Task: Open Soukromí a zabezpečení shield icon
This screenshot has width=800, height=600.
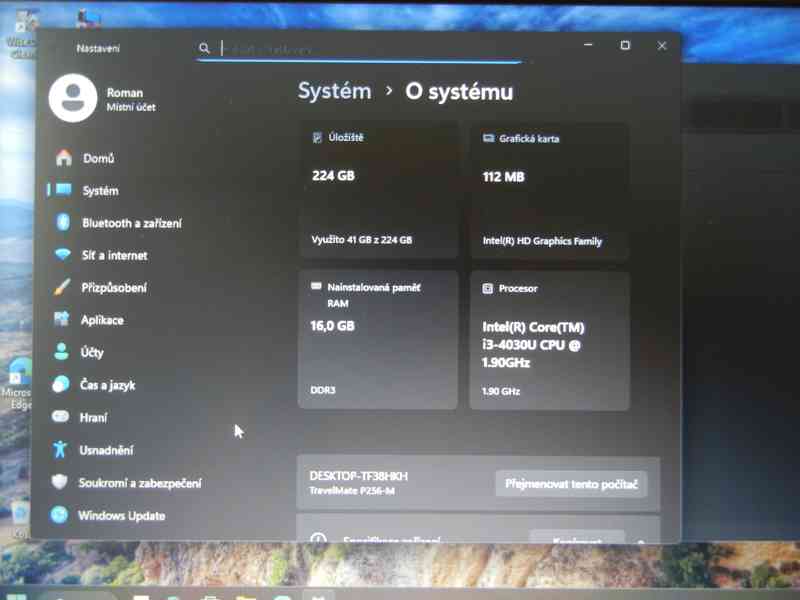Action: pos(59,482)
